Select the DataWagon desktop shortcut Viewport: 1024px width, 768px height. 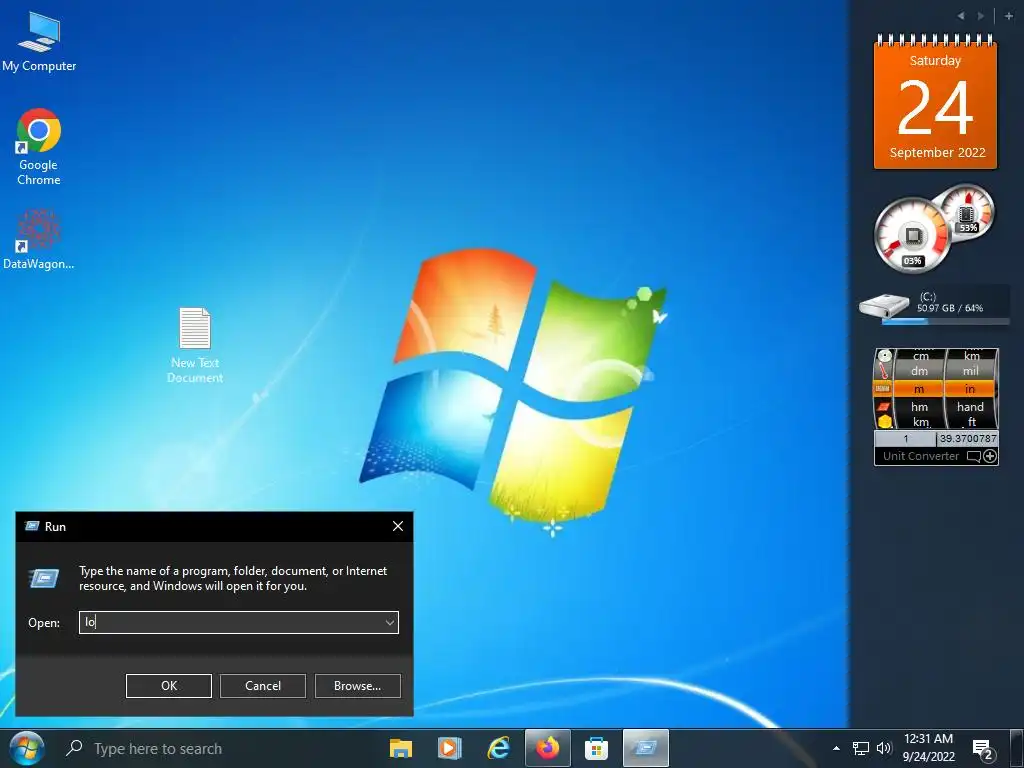39,239
